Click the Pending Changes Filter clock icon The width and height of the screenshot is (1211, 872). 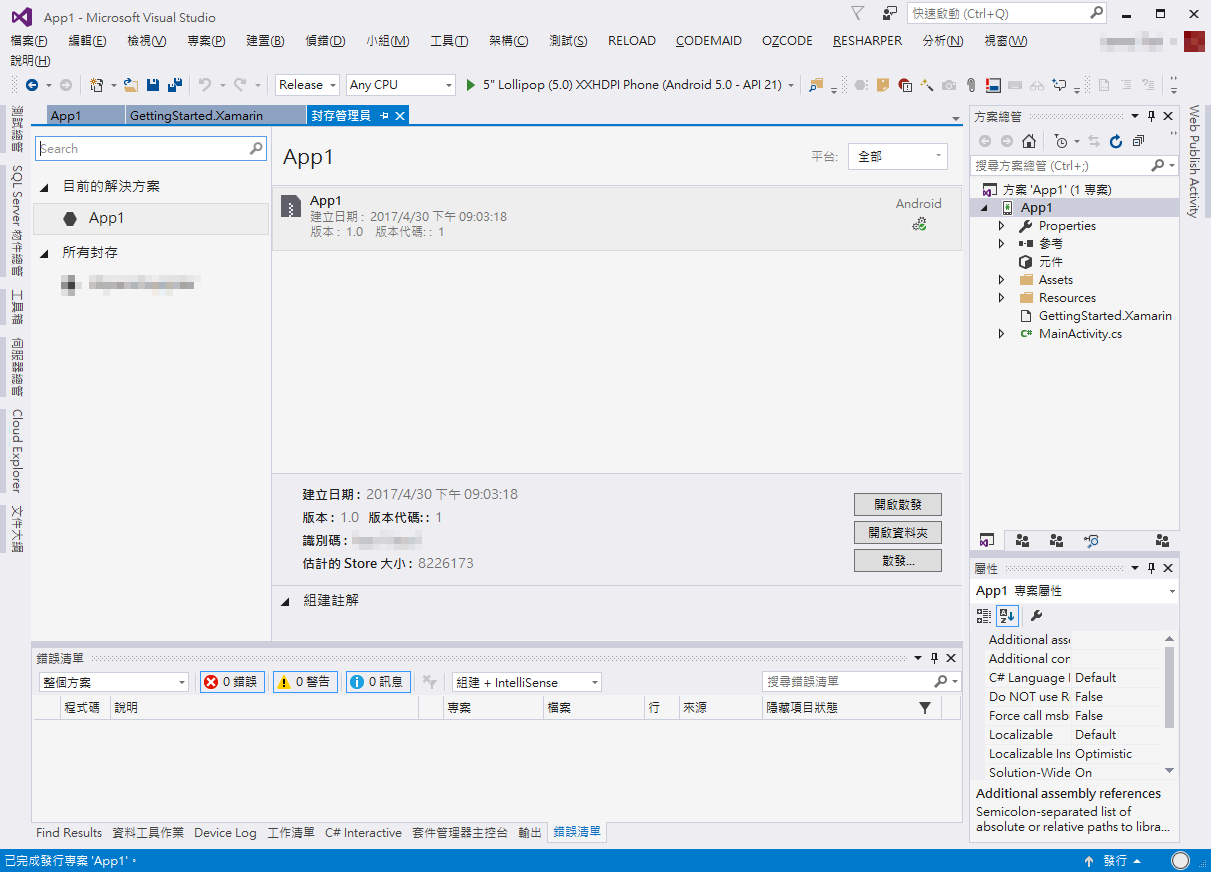1060,142
